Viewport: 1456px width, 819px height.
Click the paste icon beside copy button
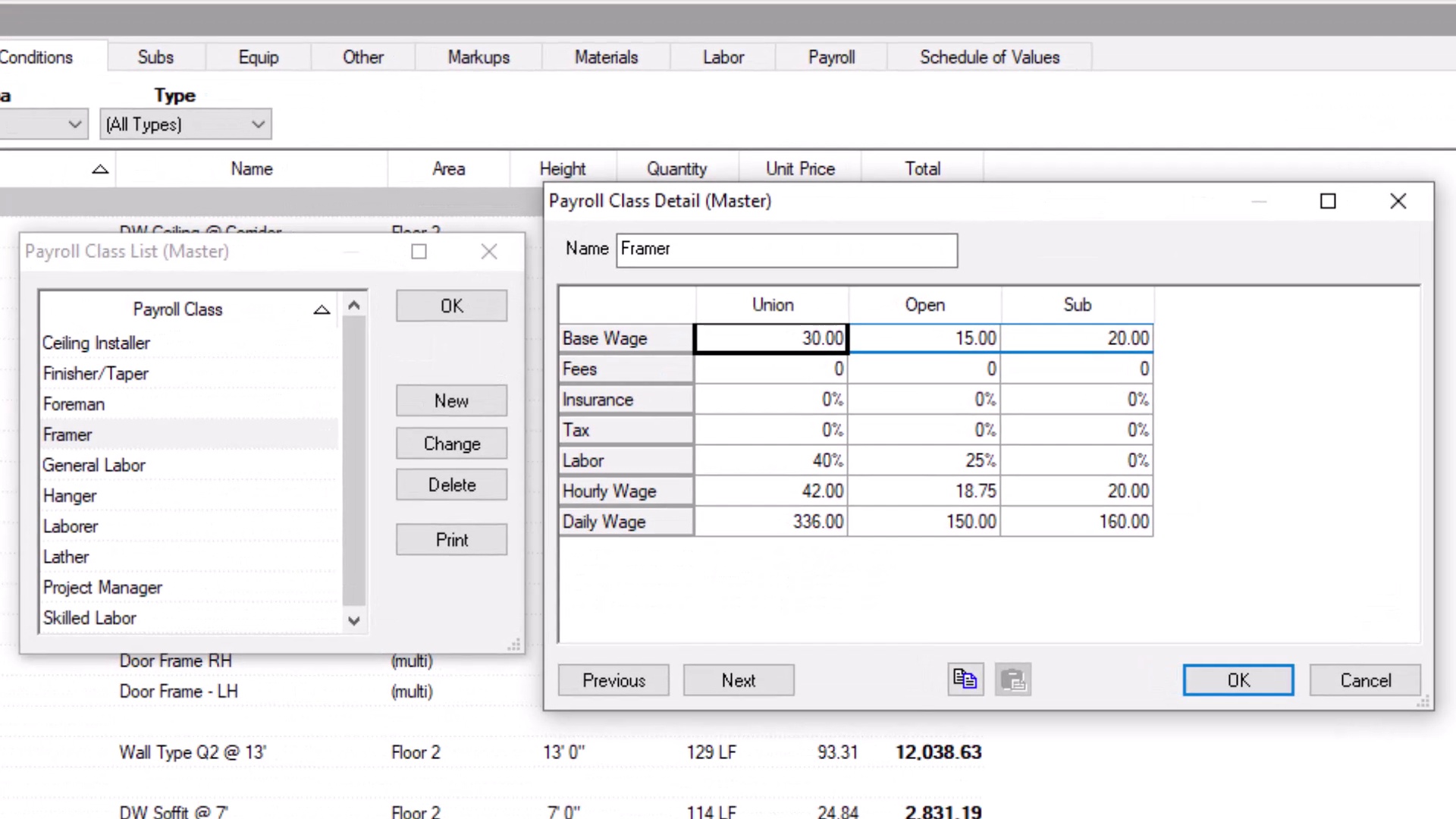pos(1012,679)
